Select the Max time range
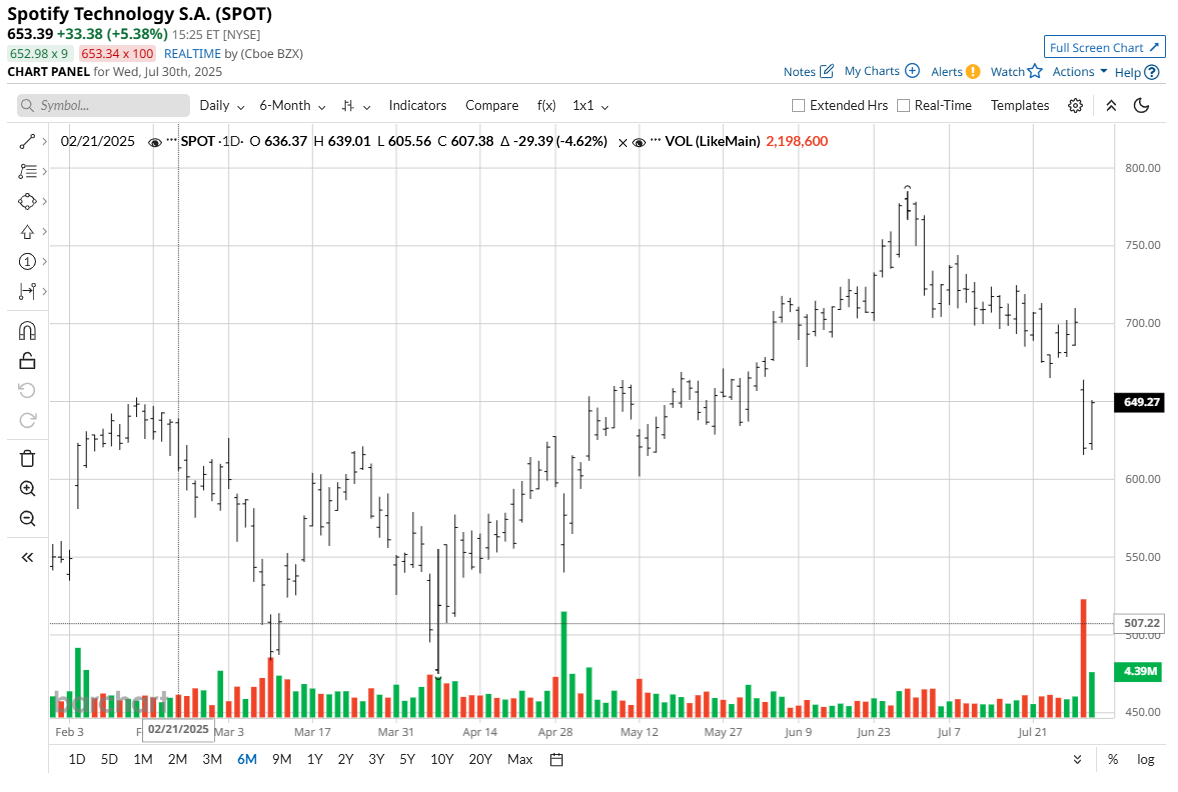The image size is (1178, 792). pyautogui.click(x=519, y=760)
